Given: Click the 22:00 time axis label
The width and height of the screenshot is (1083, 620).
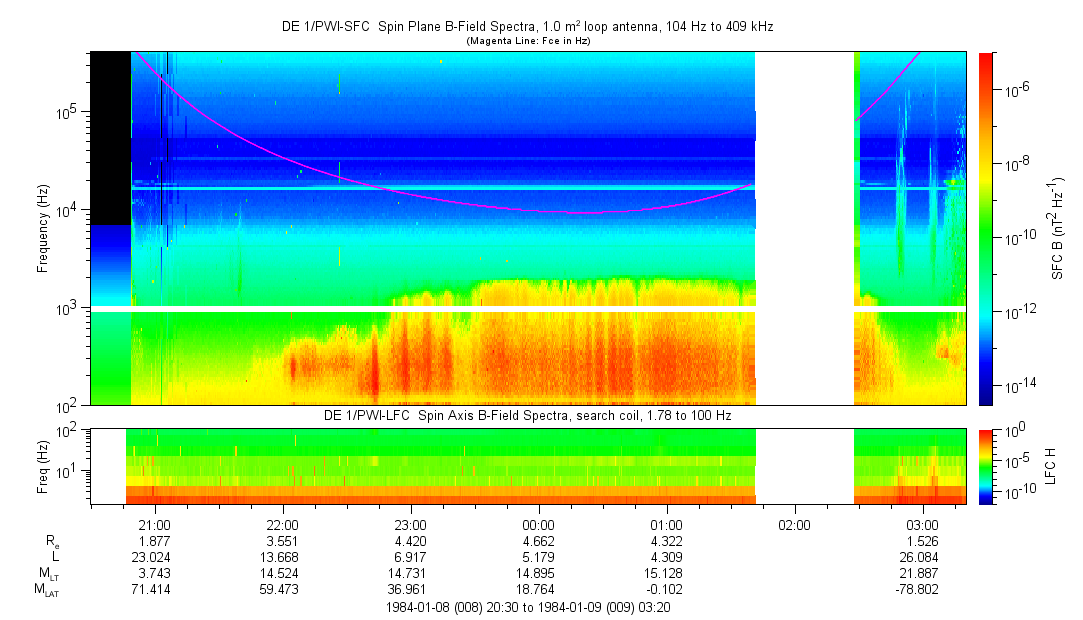Looking at the screenshot, I should click(283, 525).
